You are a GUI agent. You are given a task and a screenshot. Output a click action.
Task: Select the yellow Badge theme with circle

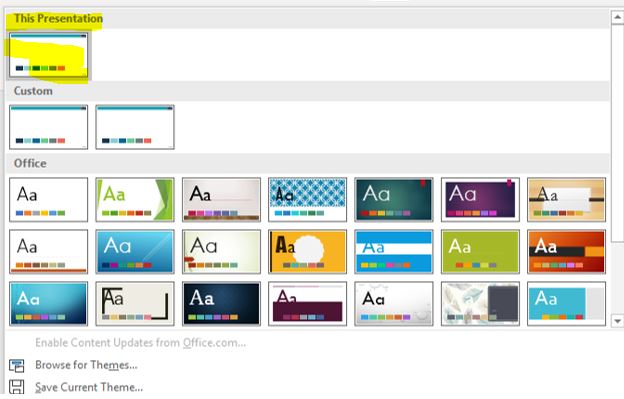point(308,251)
